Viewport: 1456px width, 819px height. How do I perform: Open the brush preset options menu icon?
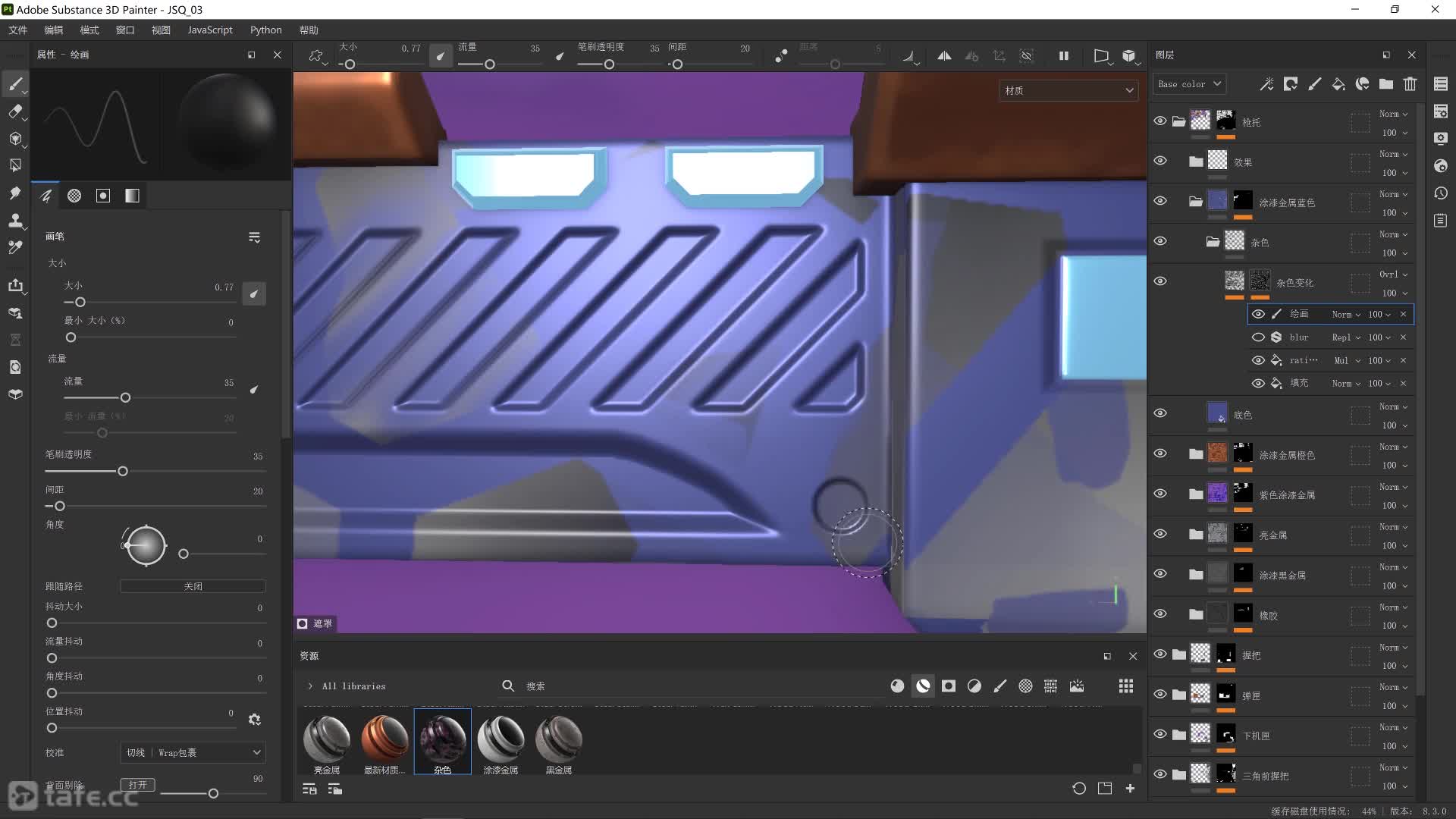tap(255, 237)
